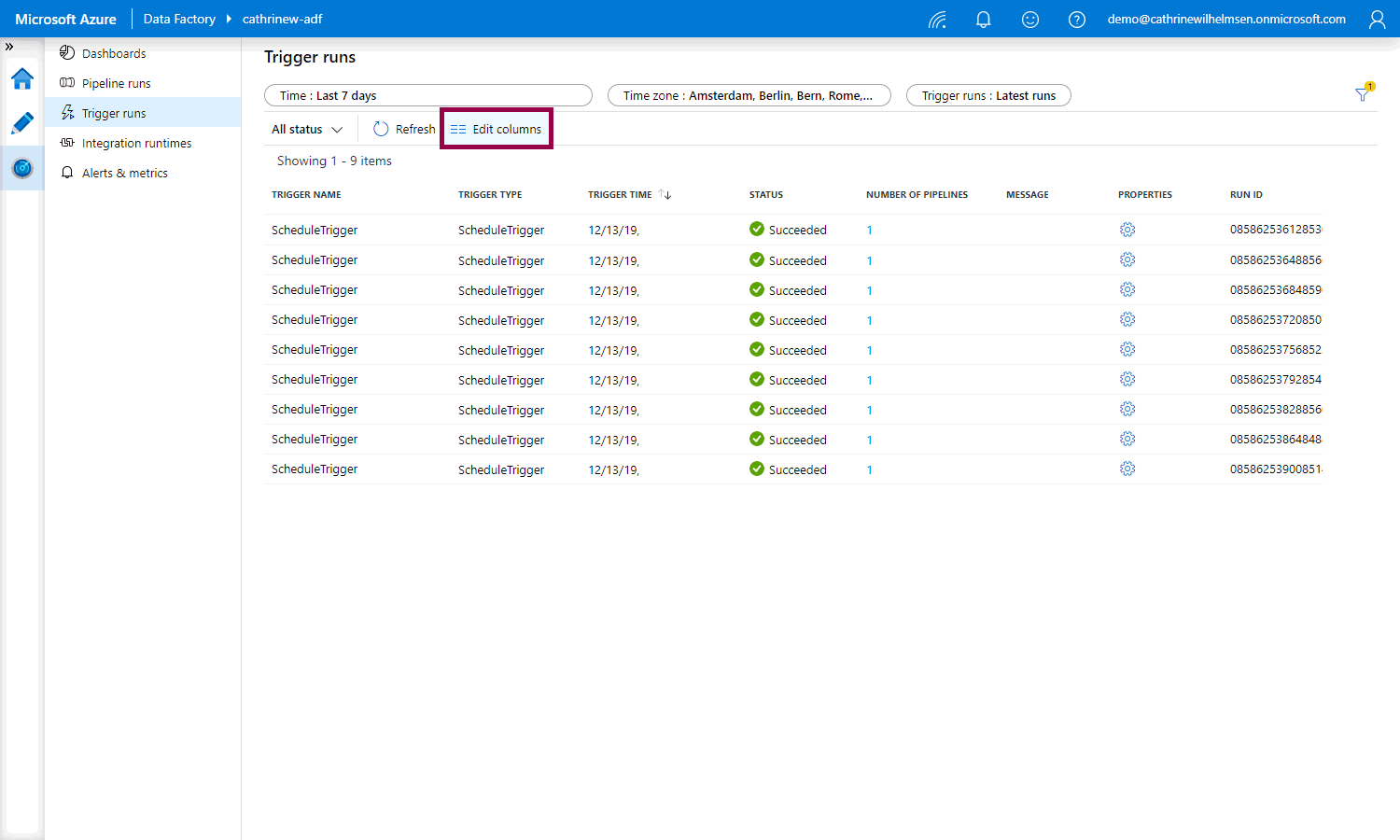Open the help question mark icon
This screenshot has width=1400, height=840.
[1076, 20]
